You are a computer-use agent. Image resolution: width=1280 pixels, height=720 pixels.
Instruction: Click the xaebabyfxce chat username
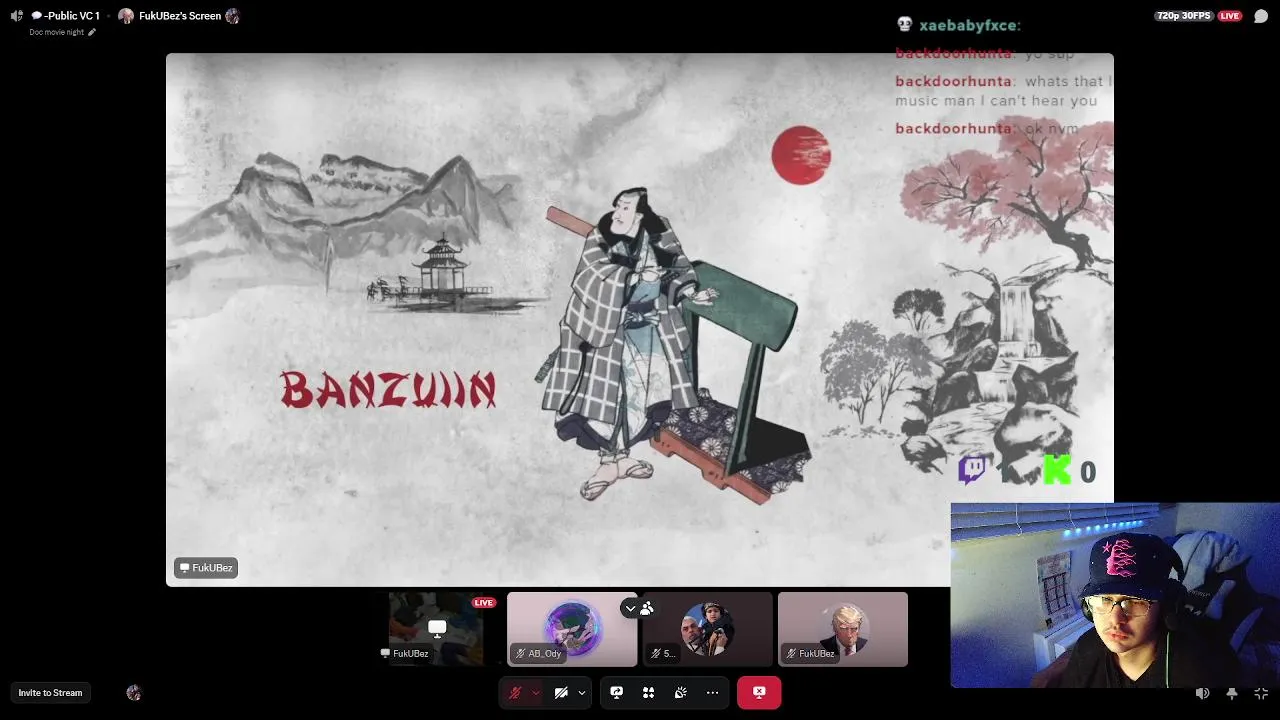969,25
